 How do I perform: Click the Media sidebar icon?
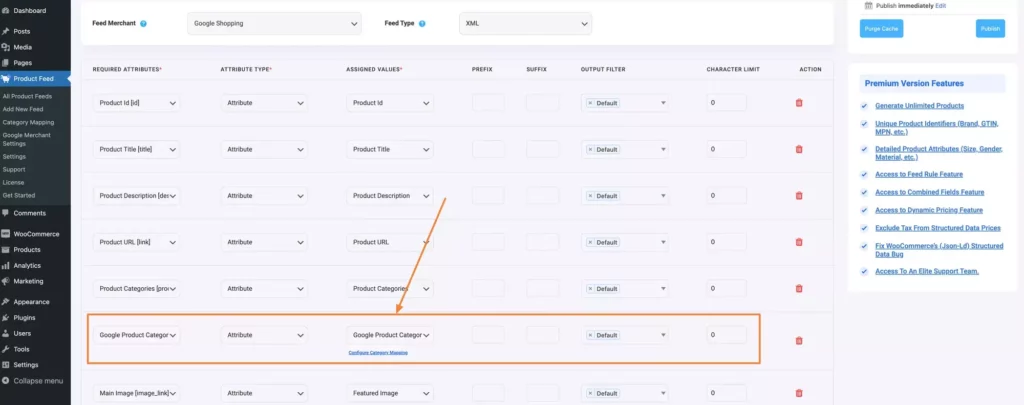(x=6, y=47)
